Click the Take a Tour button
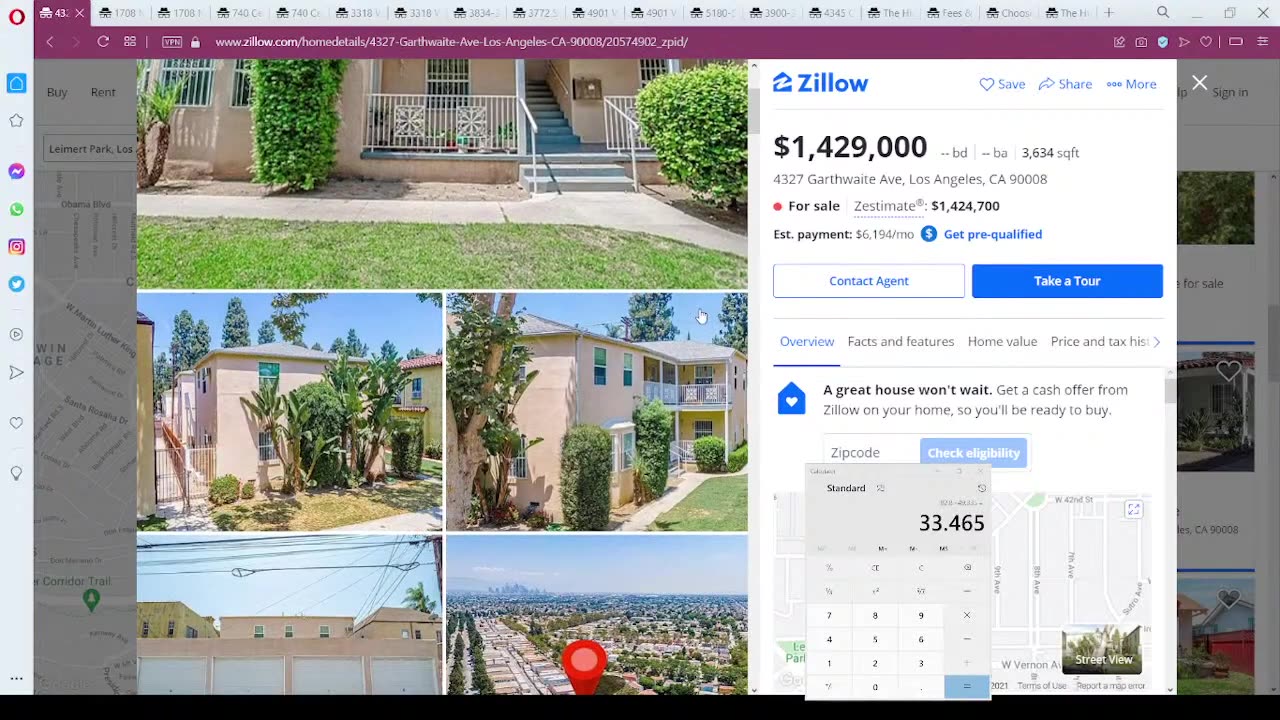Viewport: 1280px width, 720px height. tap(1067, 281)
